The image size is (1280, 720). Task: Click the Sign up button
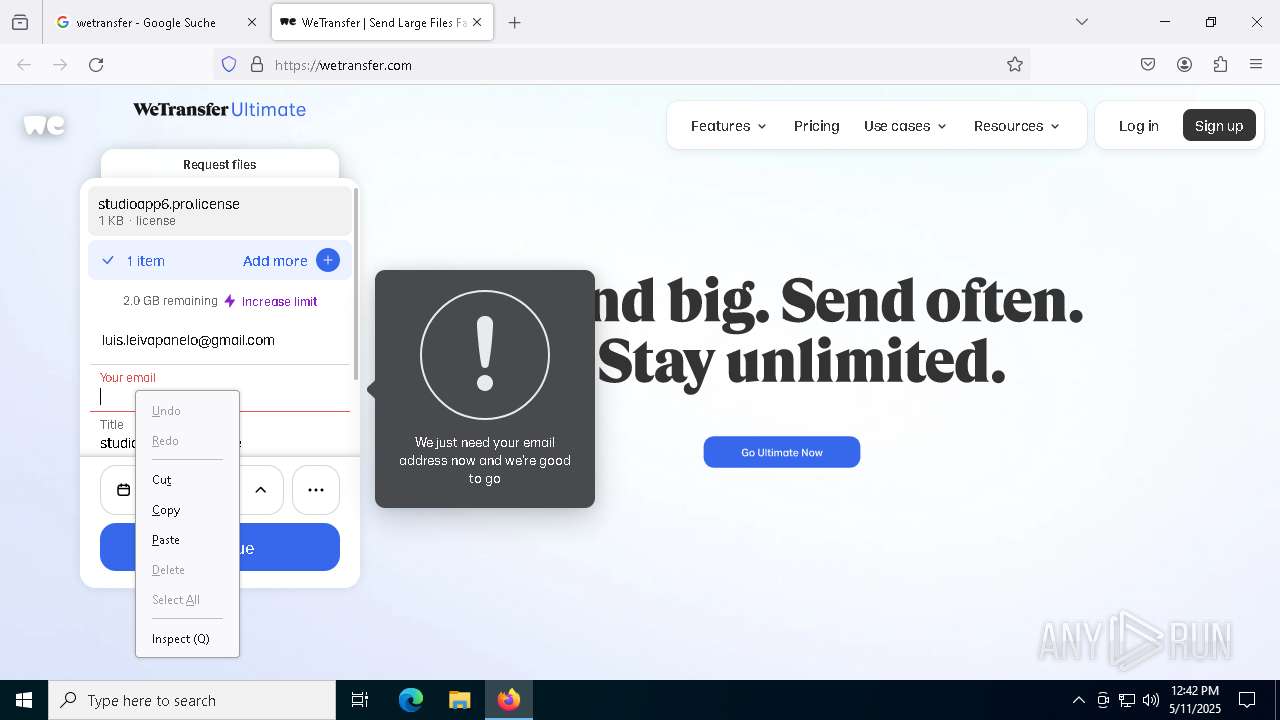coord(1219,126)
